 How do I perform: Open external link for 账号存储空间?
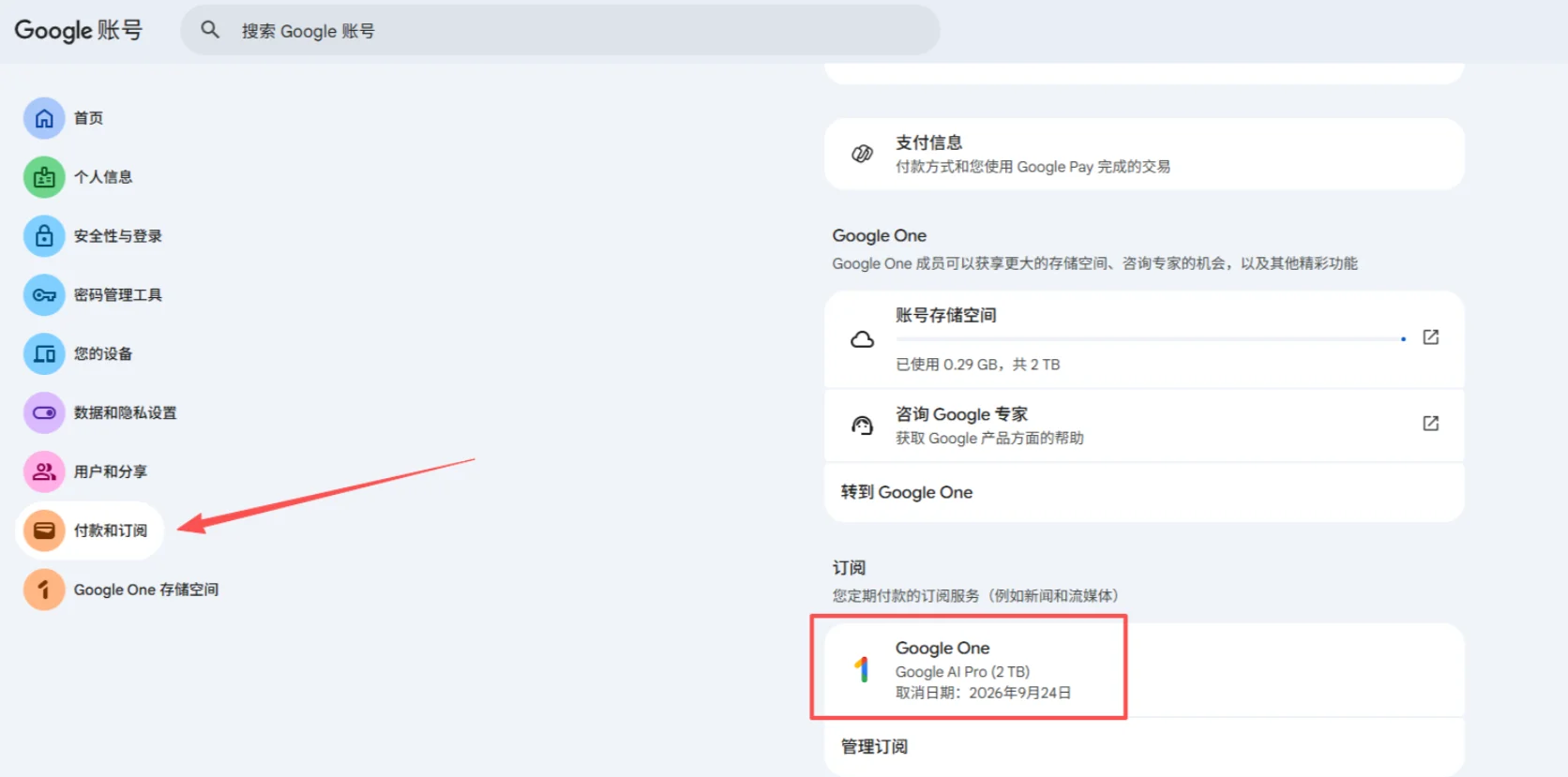(x=1430, y=336)
